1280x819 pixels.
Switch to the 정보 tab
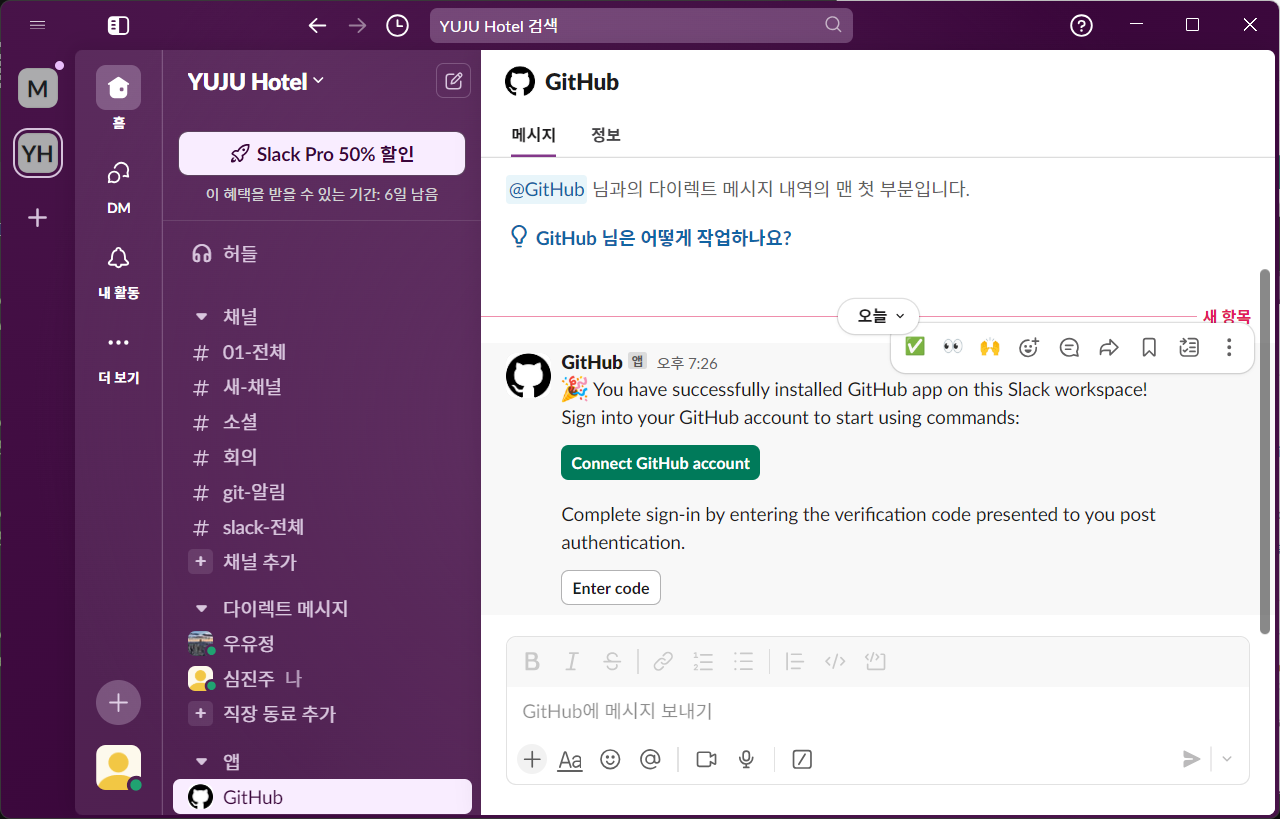606,135
